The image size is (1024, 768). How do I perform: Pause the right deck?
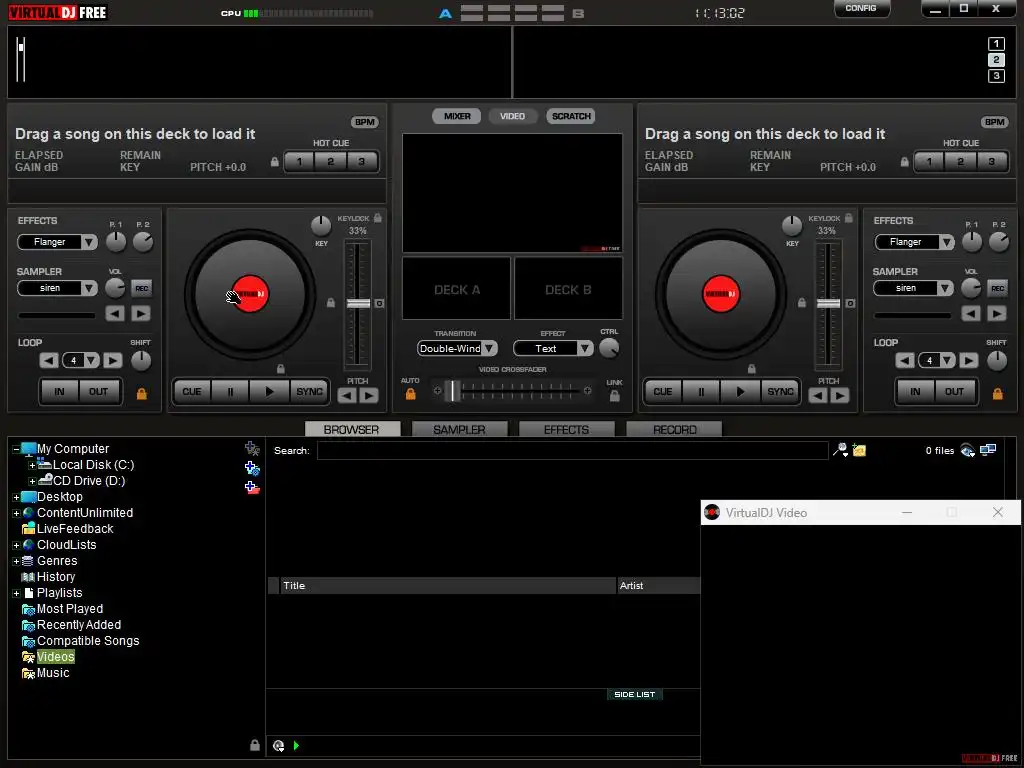[x=701, y=392]
